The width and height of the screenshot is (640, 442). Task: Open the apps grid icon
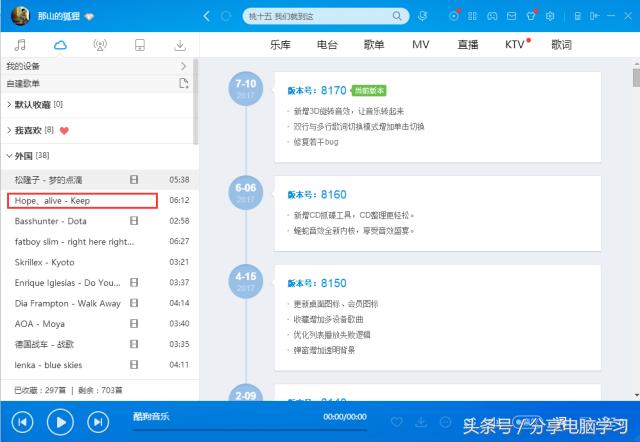tap(472, 16)
